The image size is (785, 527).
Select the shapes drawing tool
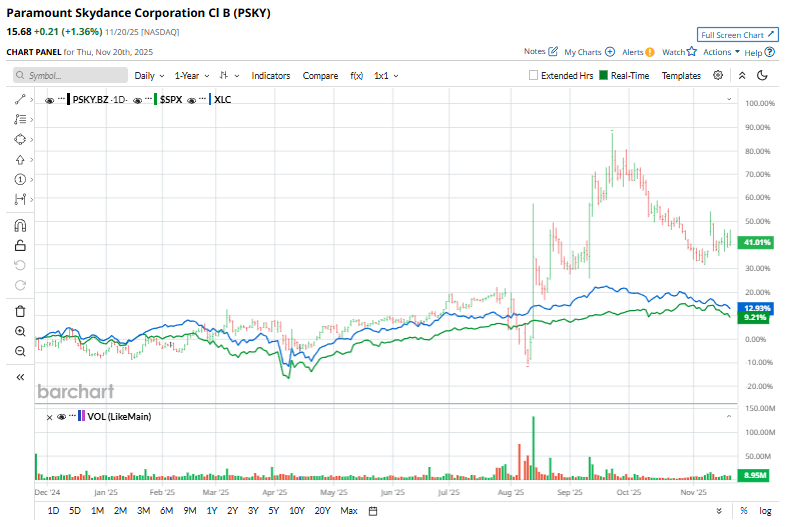pyautogui.click(x=20, y=140)
